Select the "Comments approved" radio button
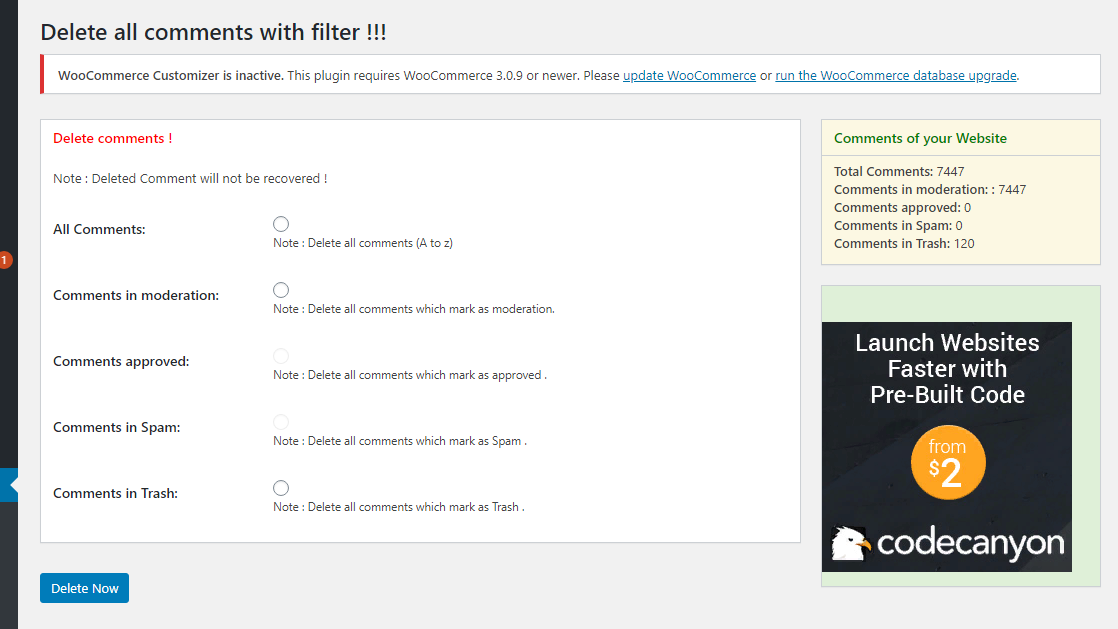The image size is (1118, 629). click(281, 356)
